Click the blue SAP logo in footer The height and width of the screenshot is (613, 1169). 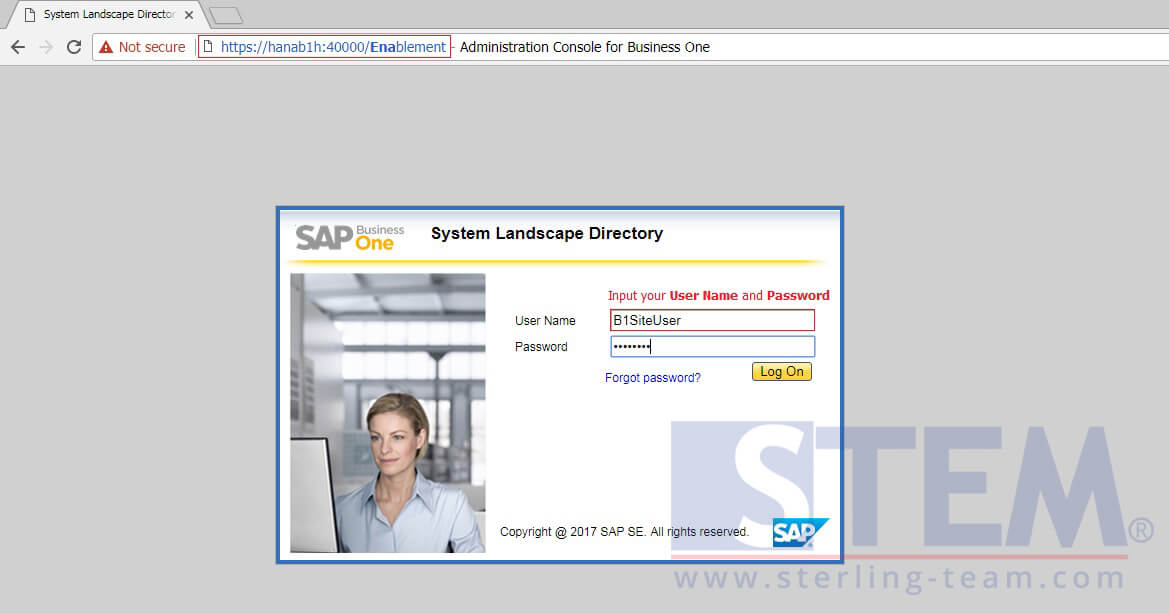[801, 532]
